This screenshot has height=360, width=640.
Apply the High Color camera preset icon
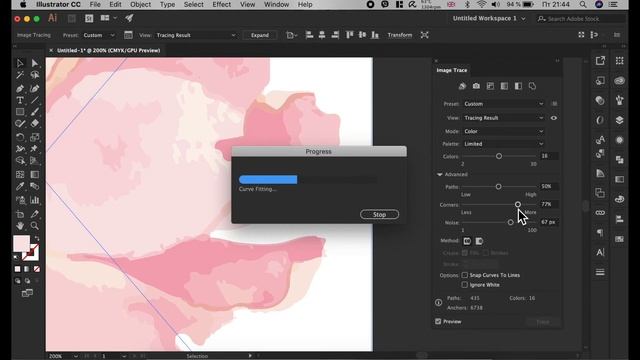[476, 86]
